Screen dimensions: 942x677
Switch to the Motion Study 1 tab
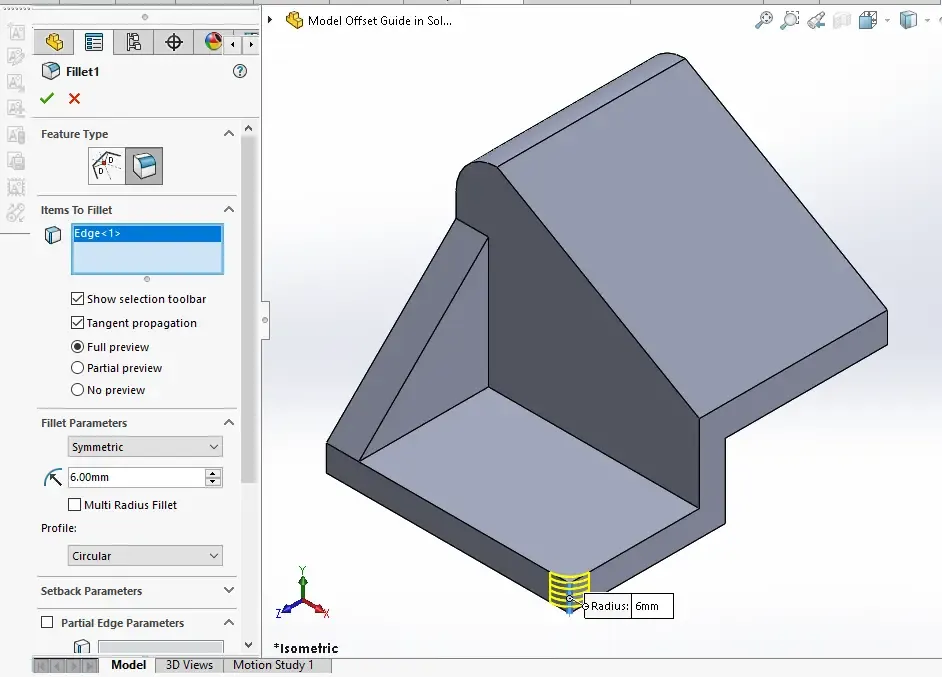pyautogui.click(x=273, y=665)
